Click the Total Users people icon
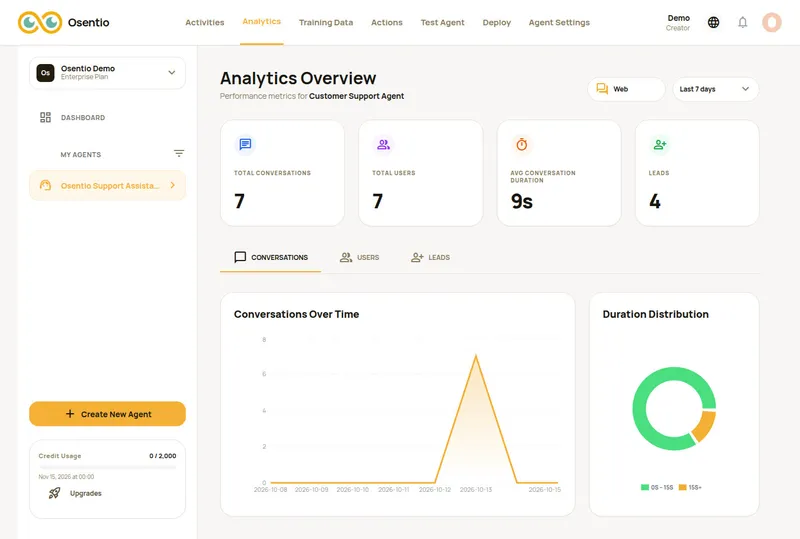 pyautogui.click(x=384, y=144)
